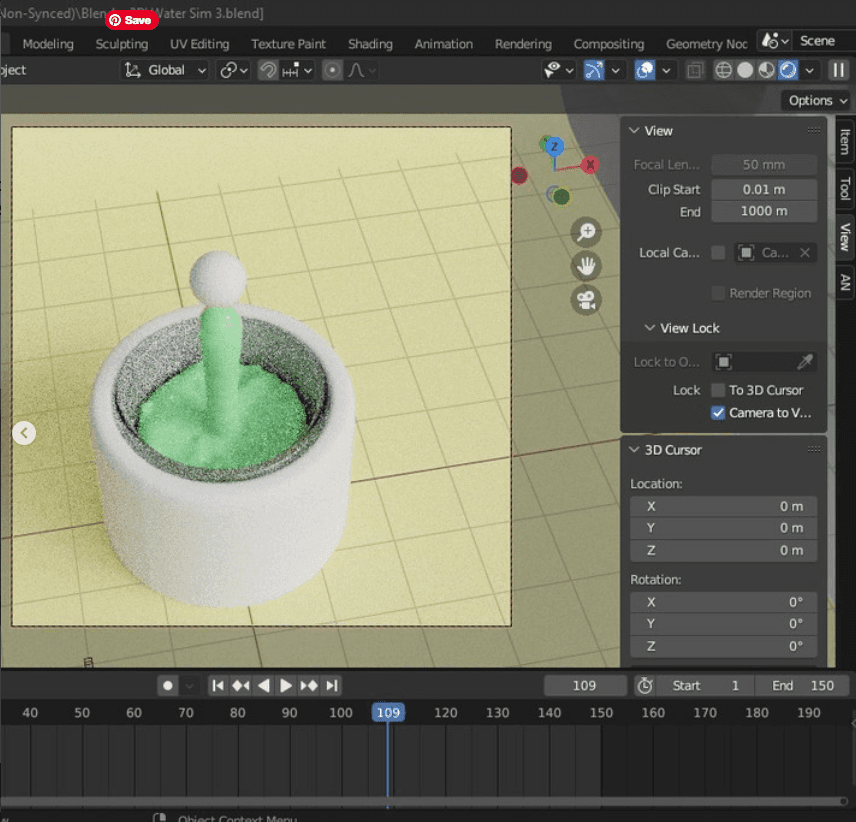Open the Options dropdown

pyautogui.click(x=816, y=100)
